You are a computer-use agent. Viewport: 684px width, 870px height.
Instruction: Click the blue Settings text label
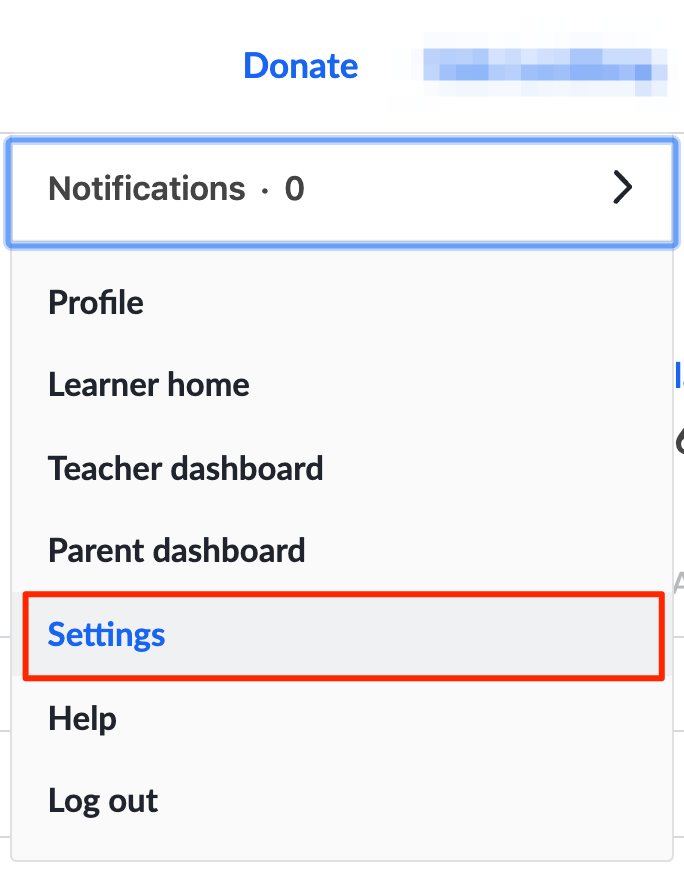pos(107,635)
